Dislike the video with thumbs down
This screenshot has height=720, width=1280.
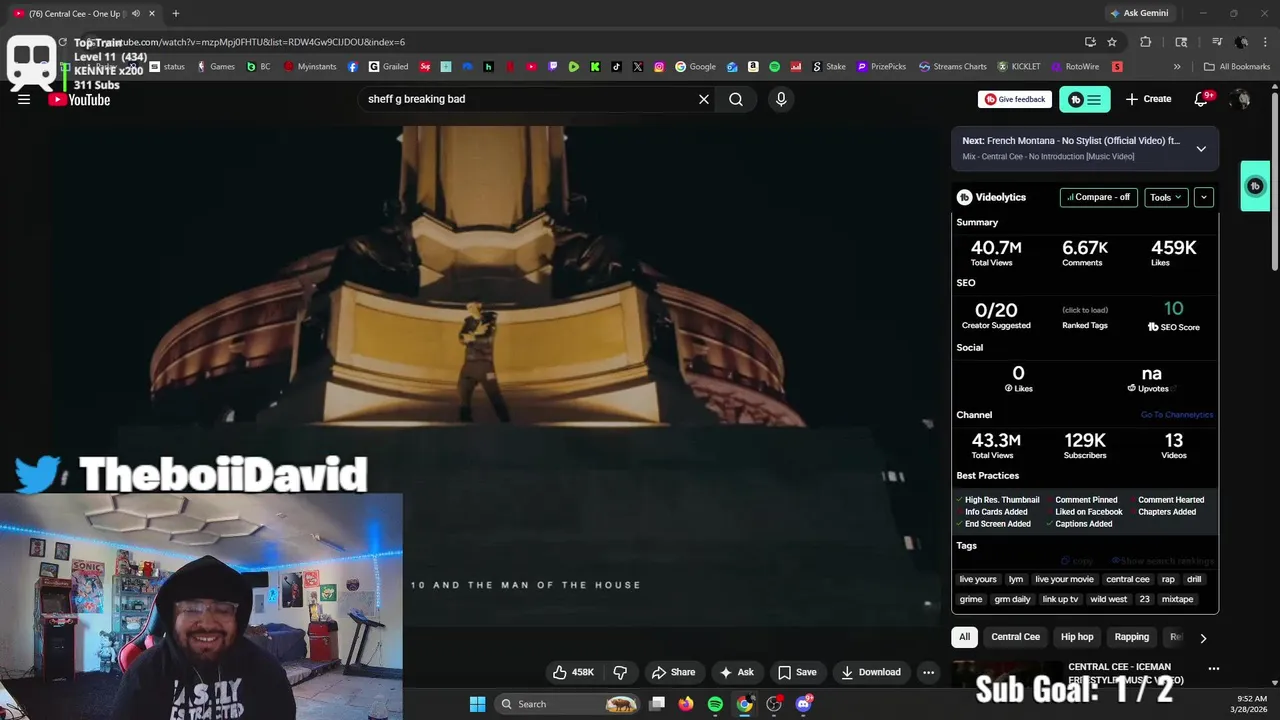tap(620, 672)
